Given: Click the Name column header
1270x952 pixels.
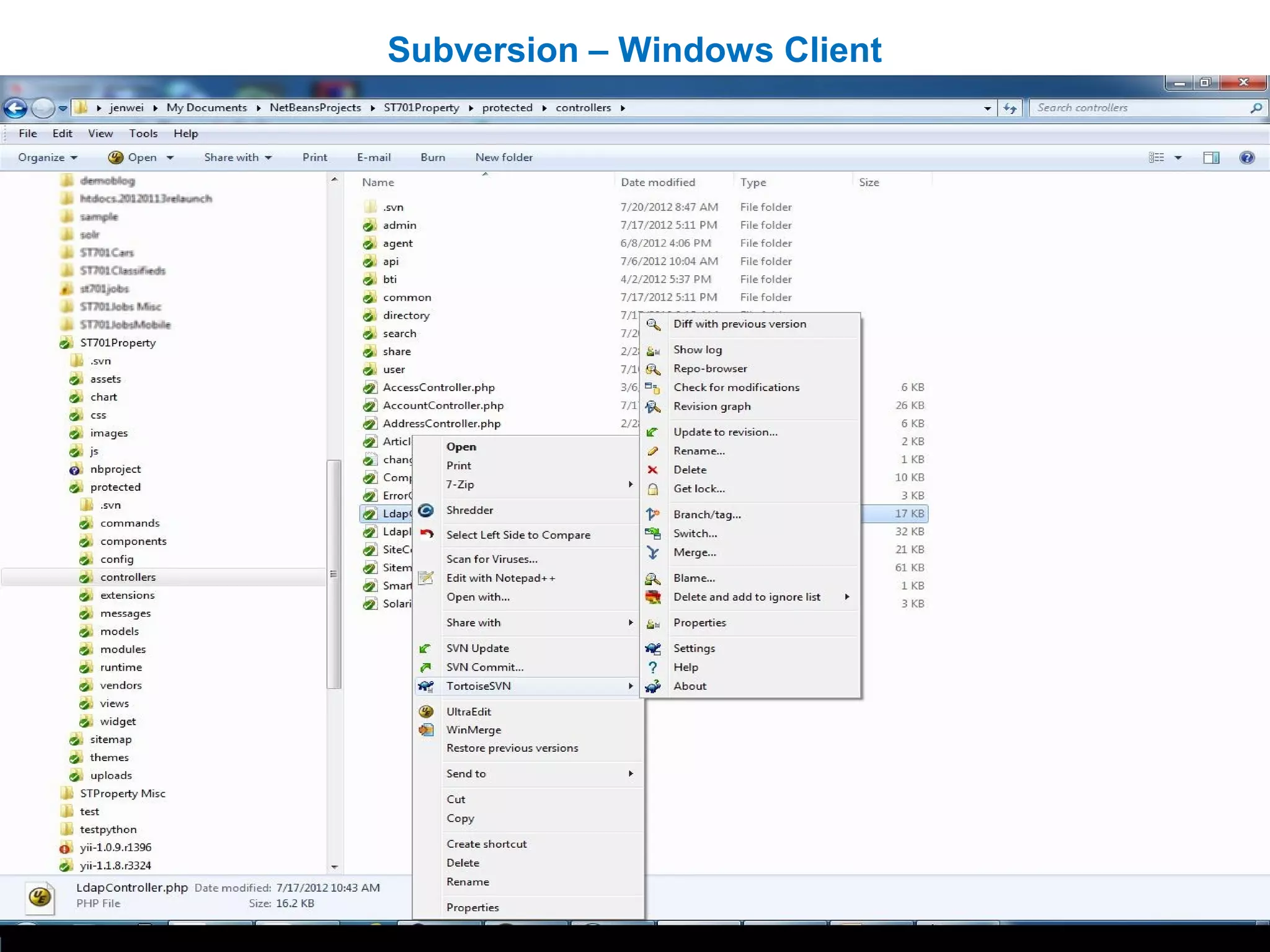Looking at the screenshot, I should 378,182.
